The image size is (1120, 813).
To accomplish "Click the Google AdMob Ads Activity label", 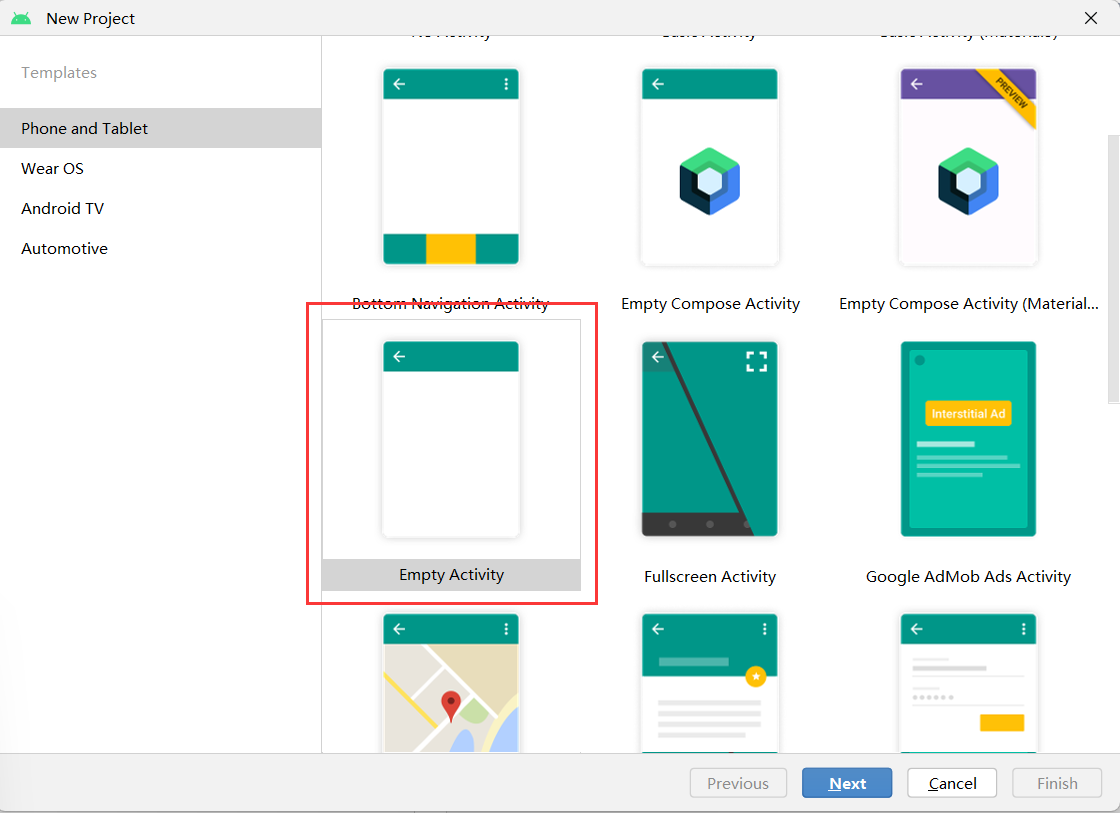I will pos(969,577).
